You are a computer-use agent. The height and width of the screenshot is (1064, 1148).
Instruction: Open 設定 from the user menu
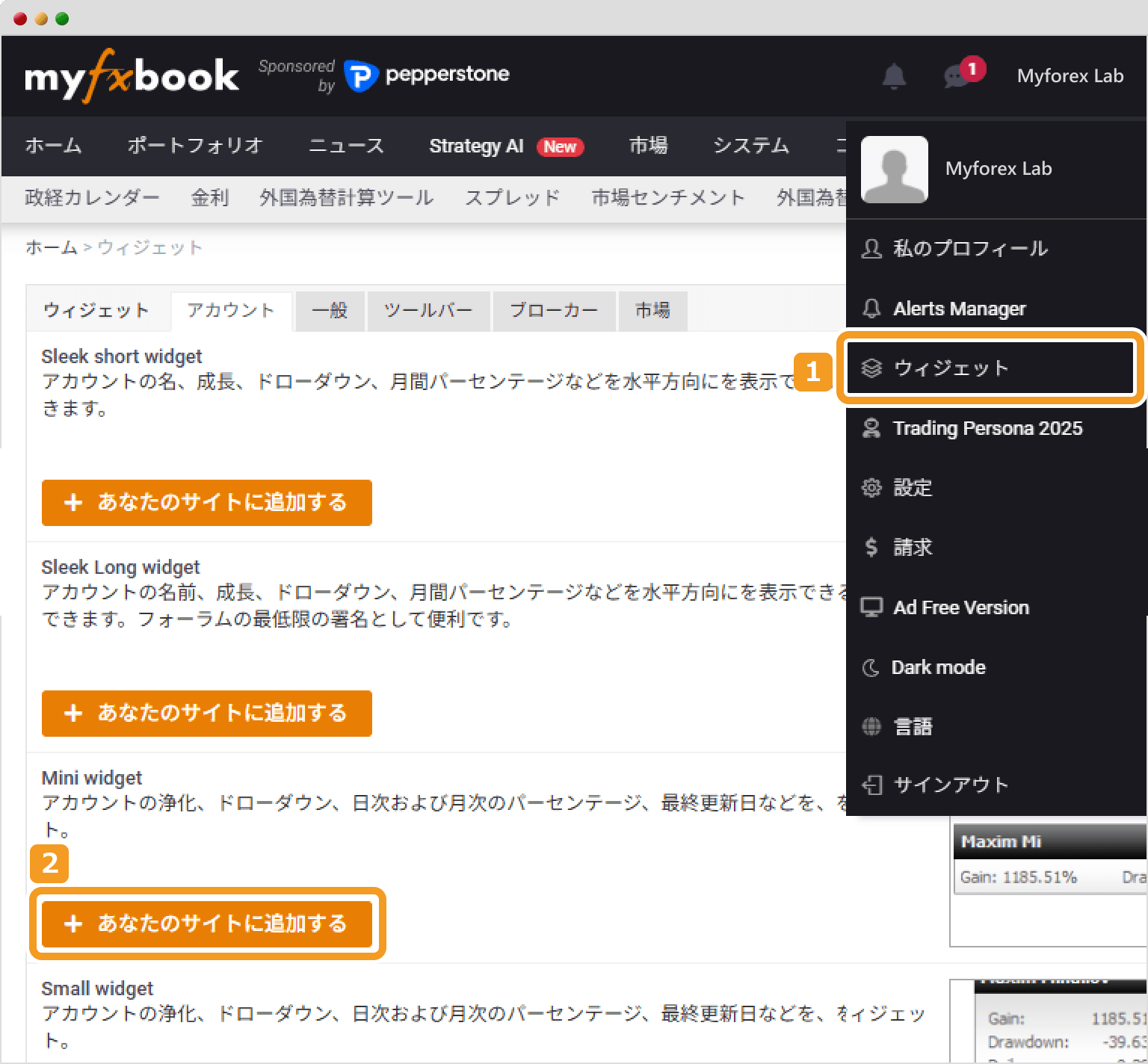pos(997,487)
